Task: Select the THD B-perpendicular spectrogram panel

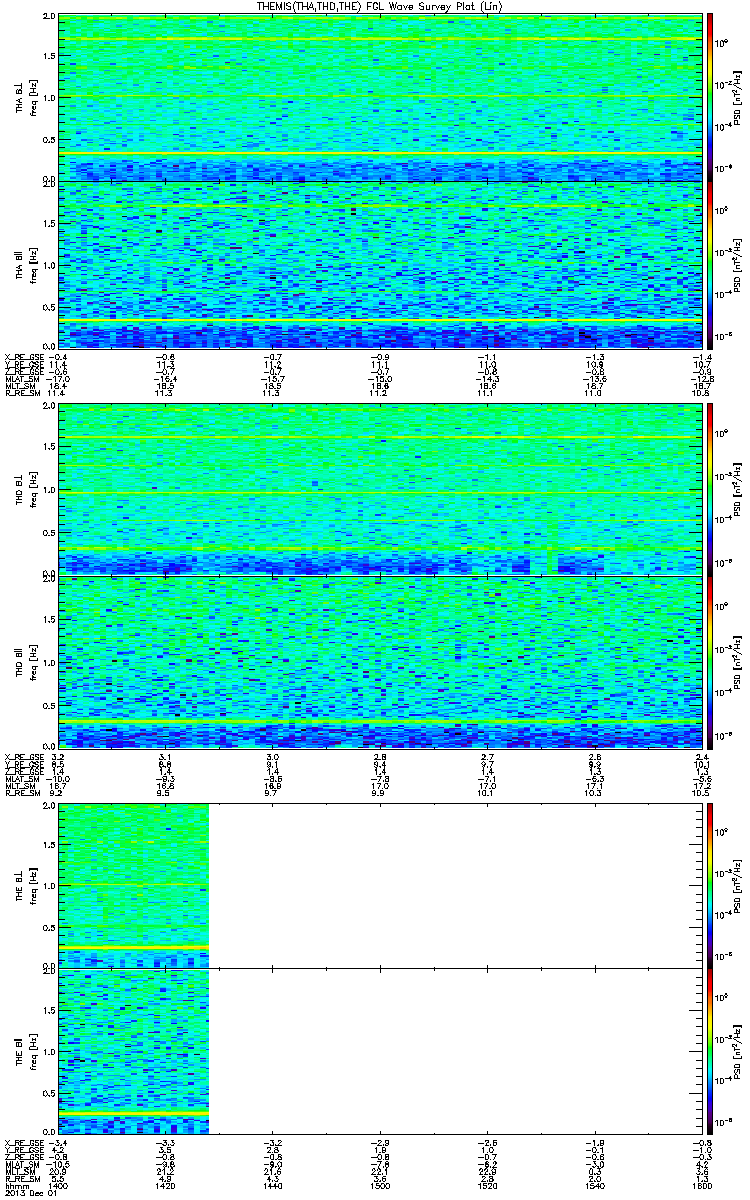Action: coord(378,490)
